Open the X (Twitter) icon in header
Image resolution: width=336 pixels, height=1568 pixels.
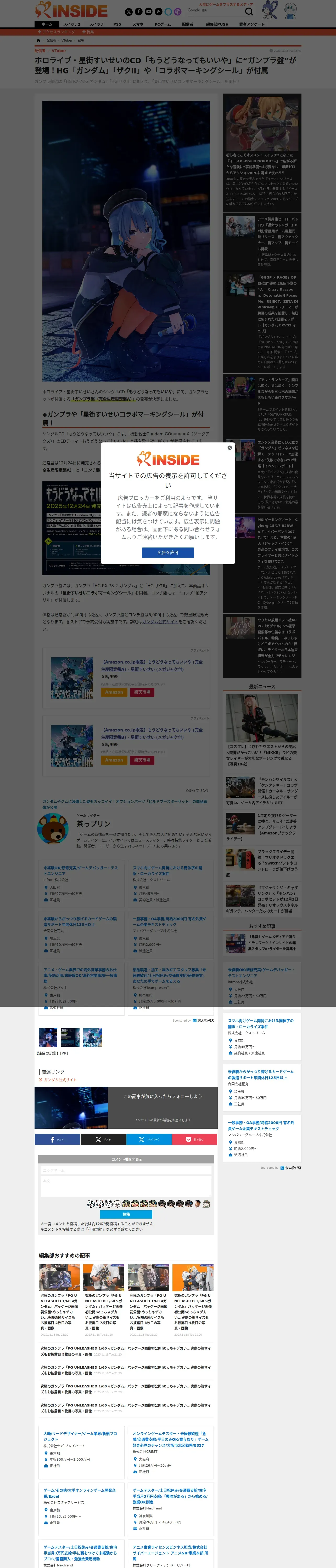click(x=129, y=11)
